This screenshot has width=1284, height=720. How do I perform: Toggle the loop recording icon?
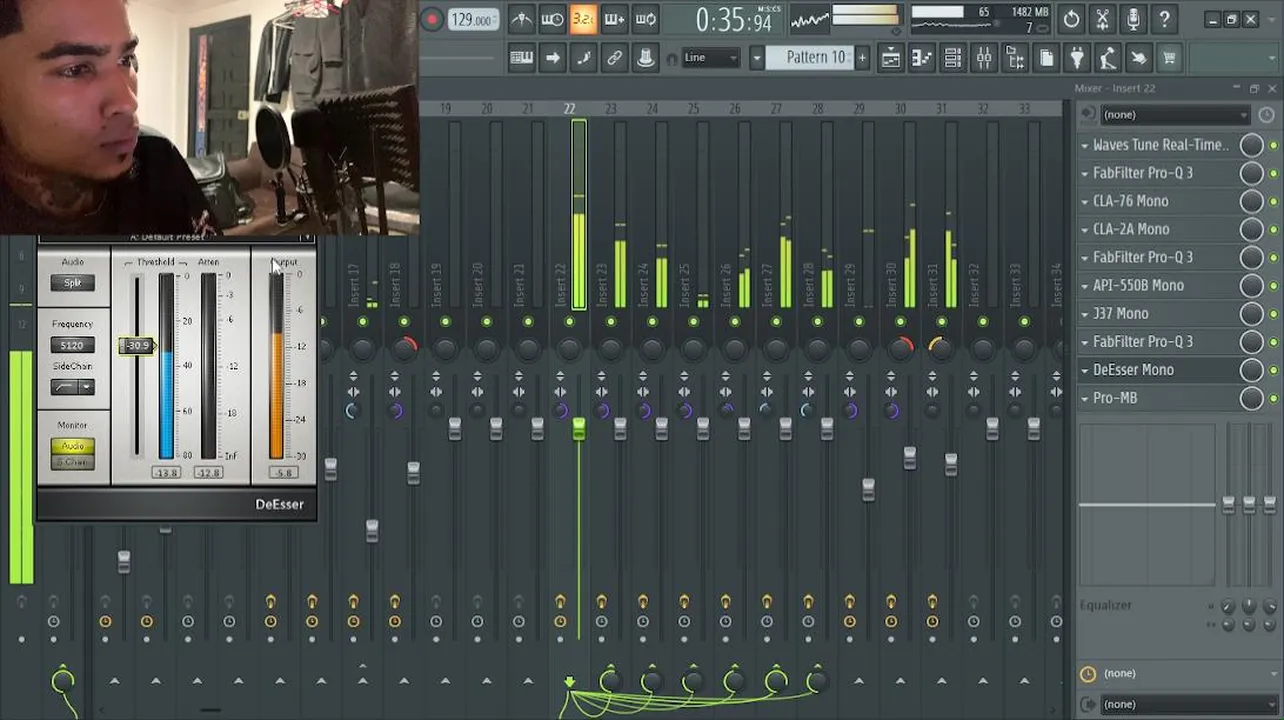[x=645, y=19]
